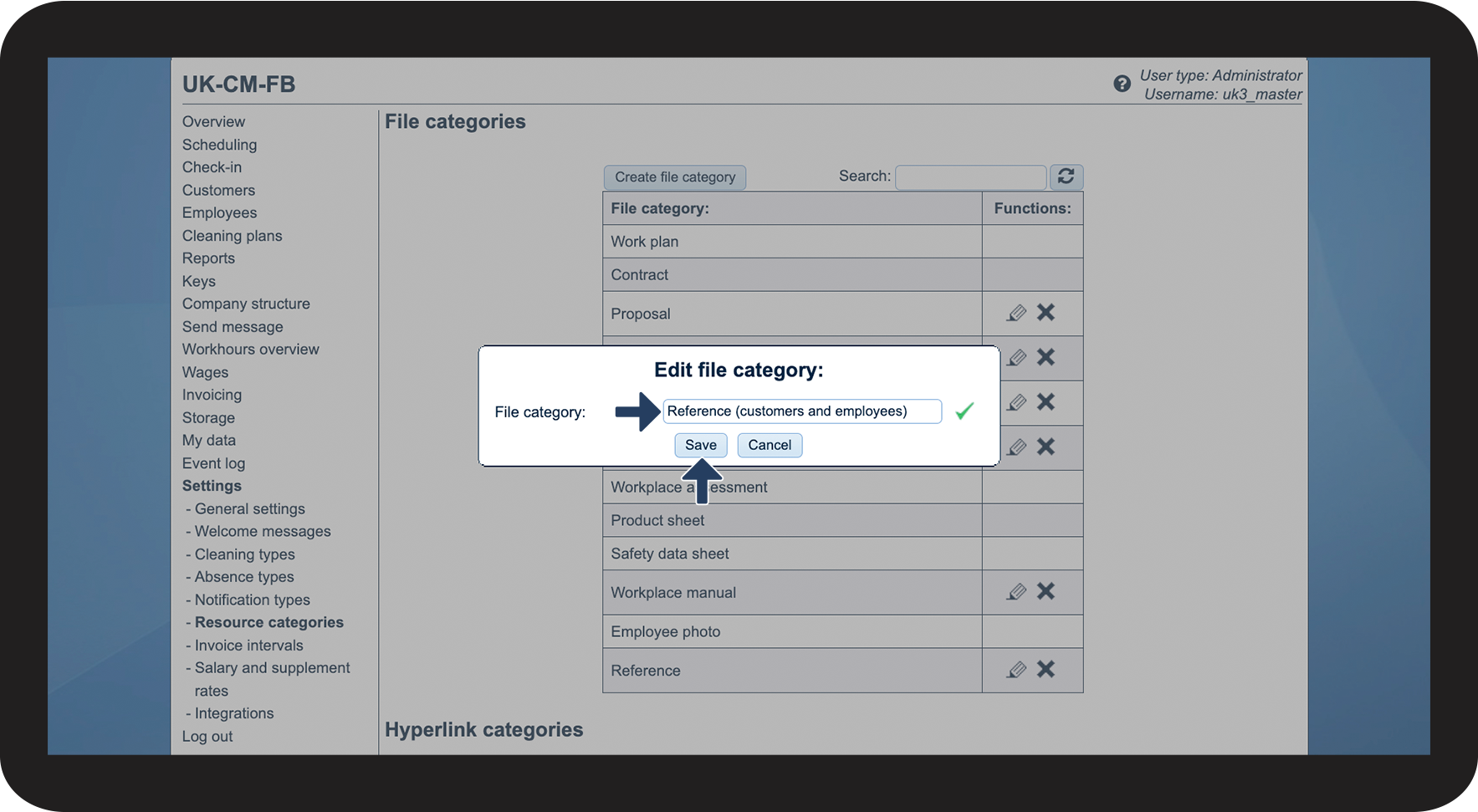Delete the Reference file category
The width and height of the screenshot is (1478, 812).
click(x=1046, y=670)
